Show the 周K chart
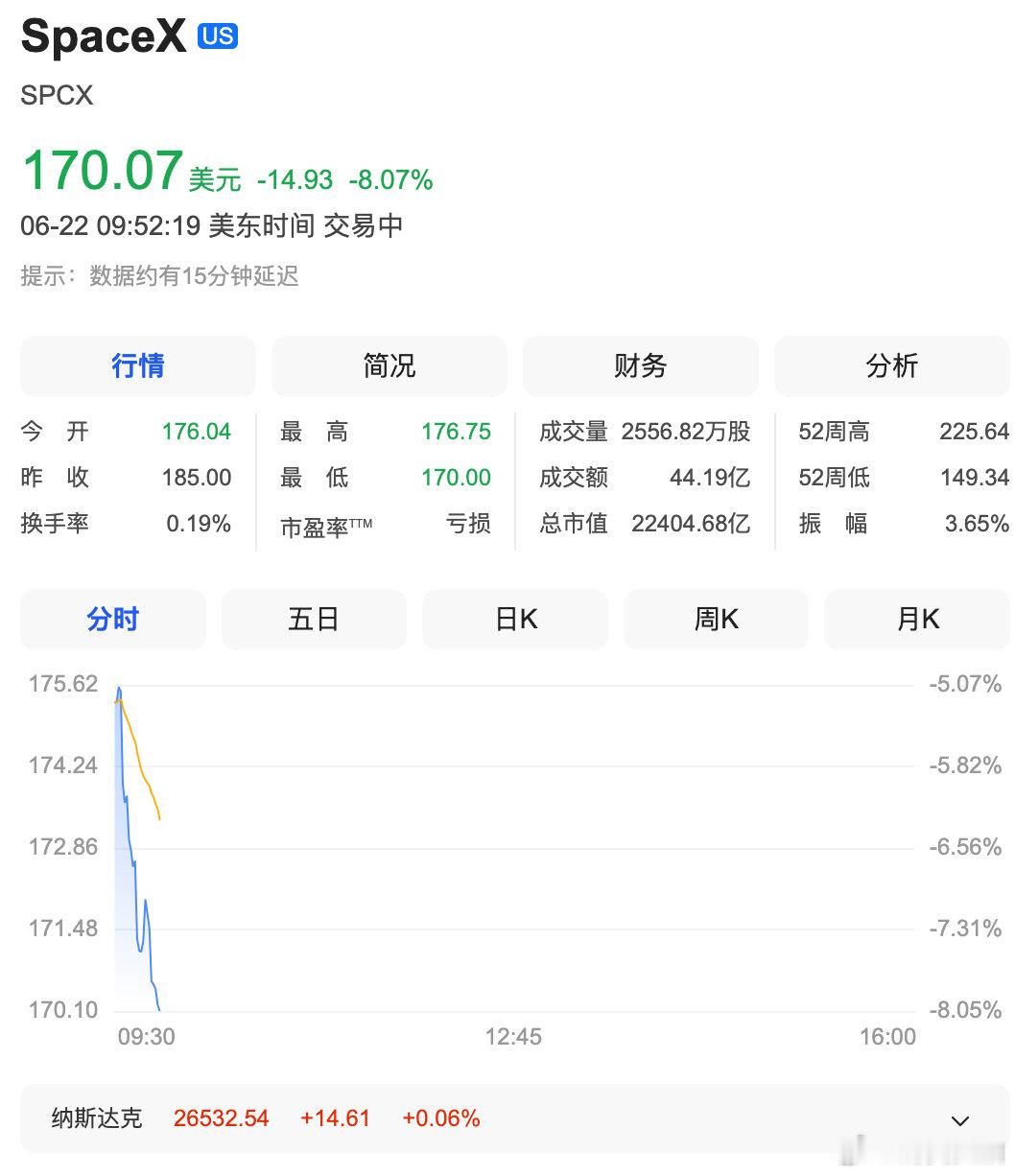This screenshot has width=1015, height=1176. pos(717,620)
